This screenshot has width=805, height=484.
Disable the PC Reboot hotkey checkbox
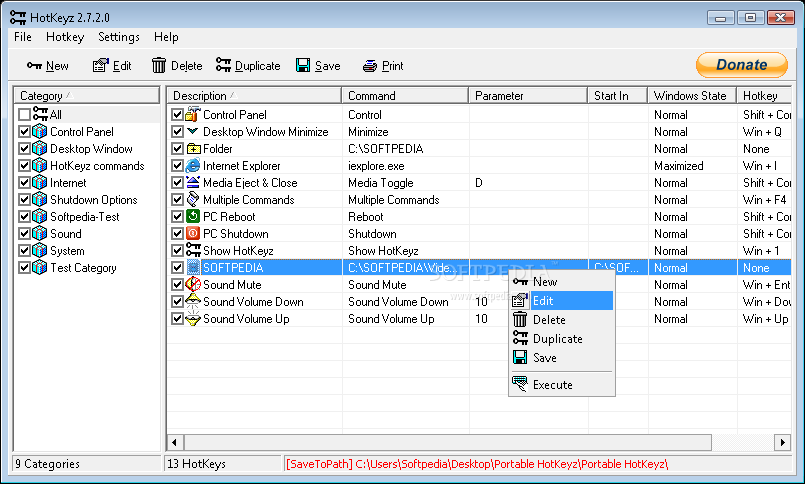click(178, 217)
